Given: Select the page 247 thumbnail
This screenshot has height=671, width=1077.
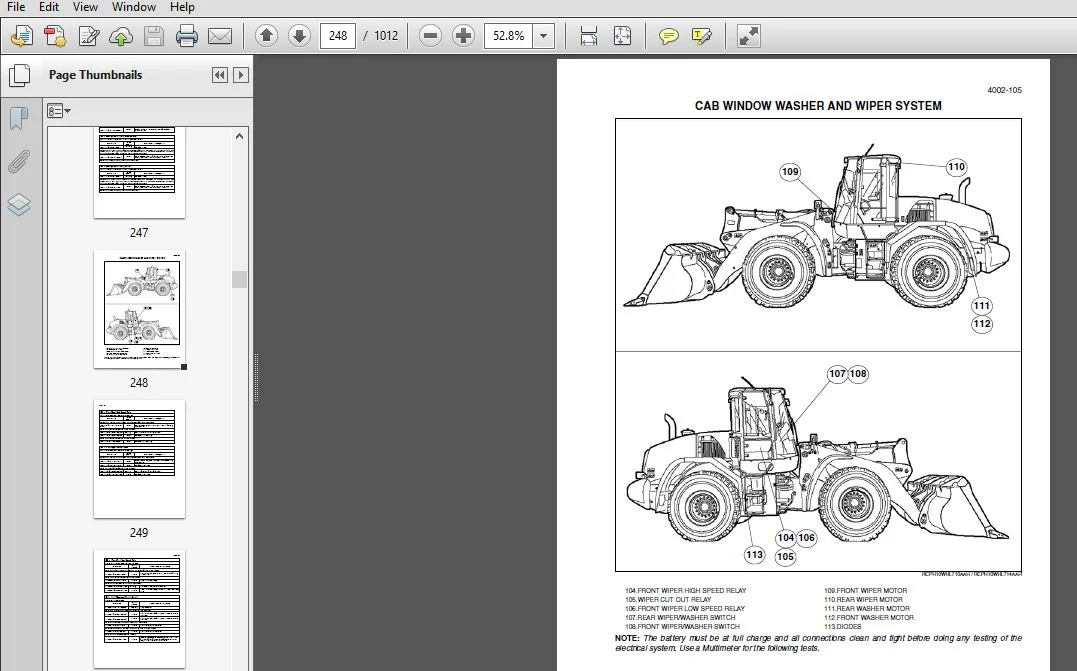Looking at the screenshot, I should click(x=139, y=172).
